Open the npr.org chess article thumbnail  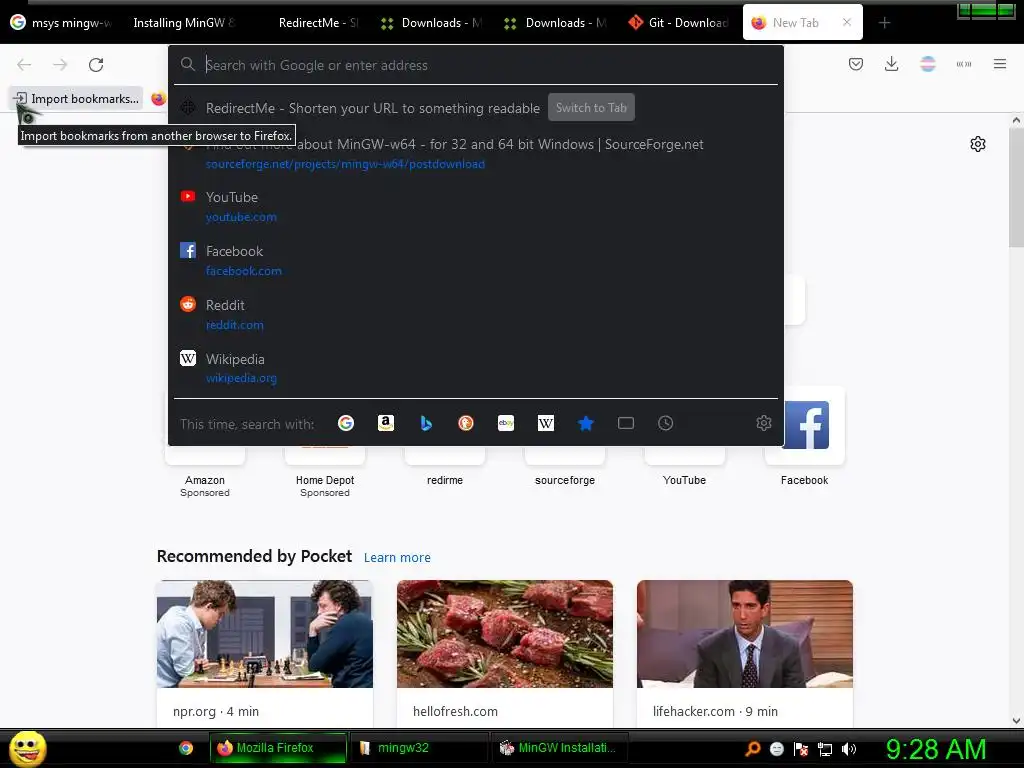pos(264,633)
